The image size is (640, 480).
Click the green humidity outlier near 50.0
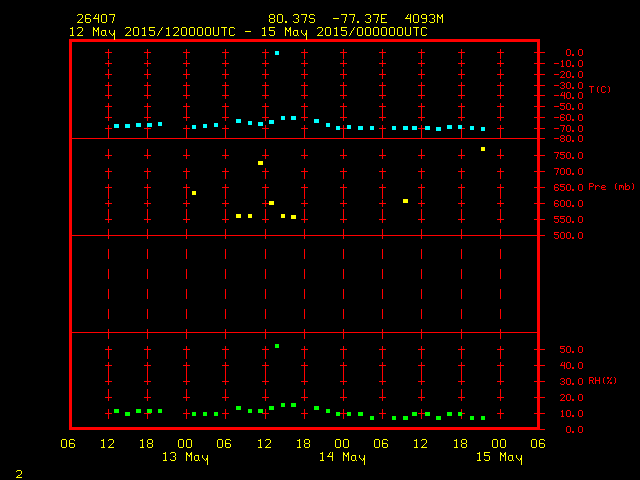pyautogui.click(x=277, y=346)
